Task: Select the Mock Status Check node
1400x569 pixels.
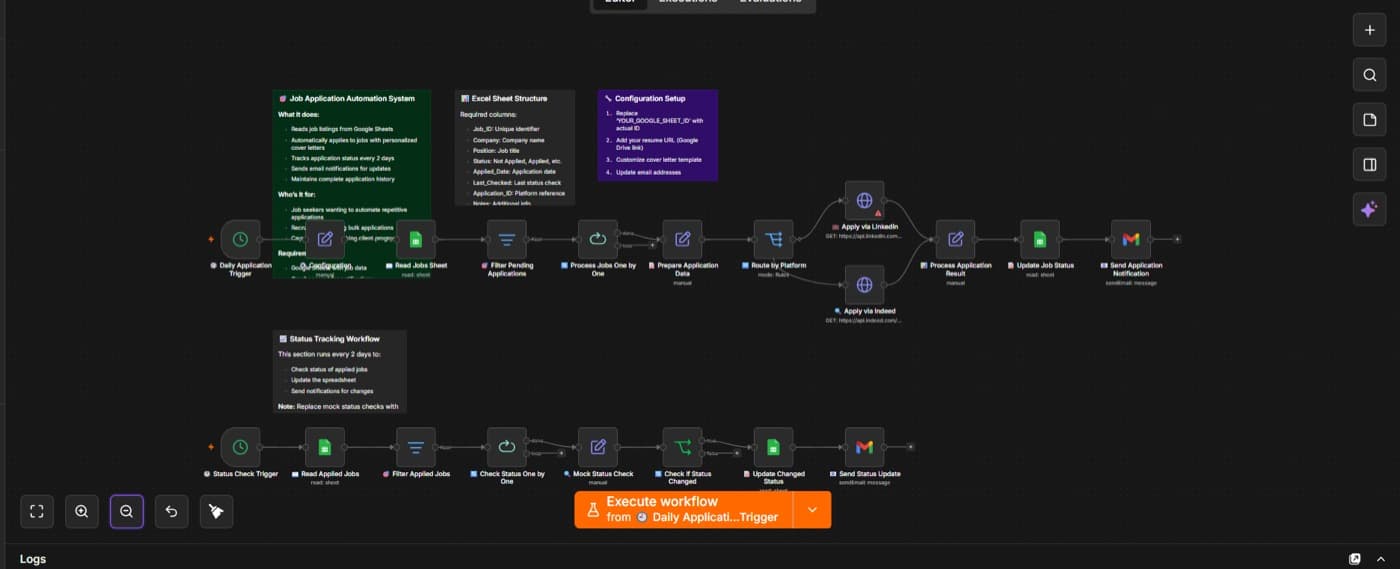Action: pyautogui.click(x=598, y=447)
